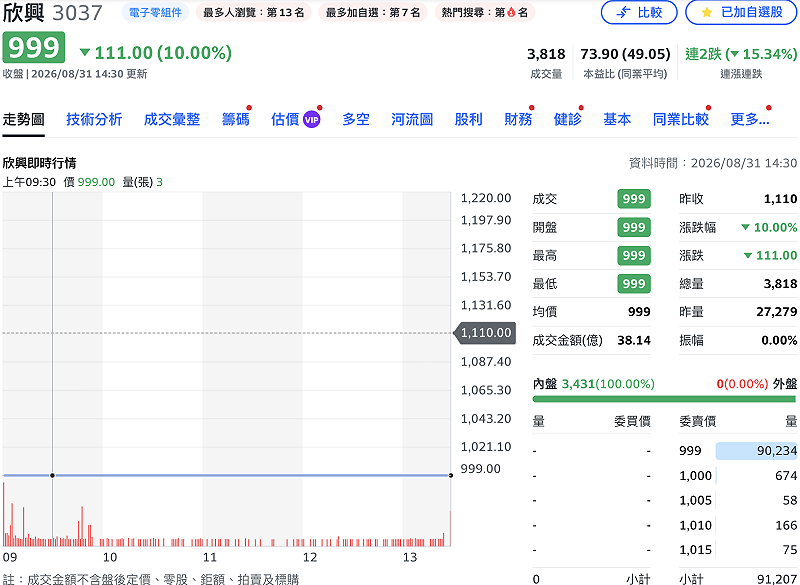Open the 股利 tab

click(468, 119)
